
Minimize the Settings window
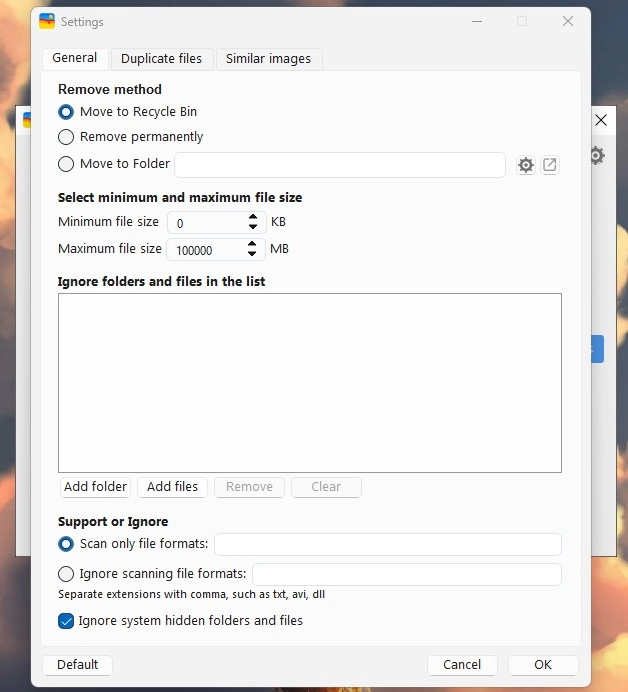coord(476,21)
